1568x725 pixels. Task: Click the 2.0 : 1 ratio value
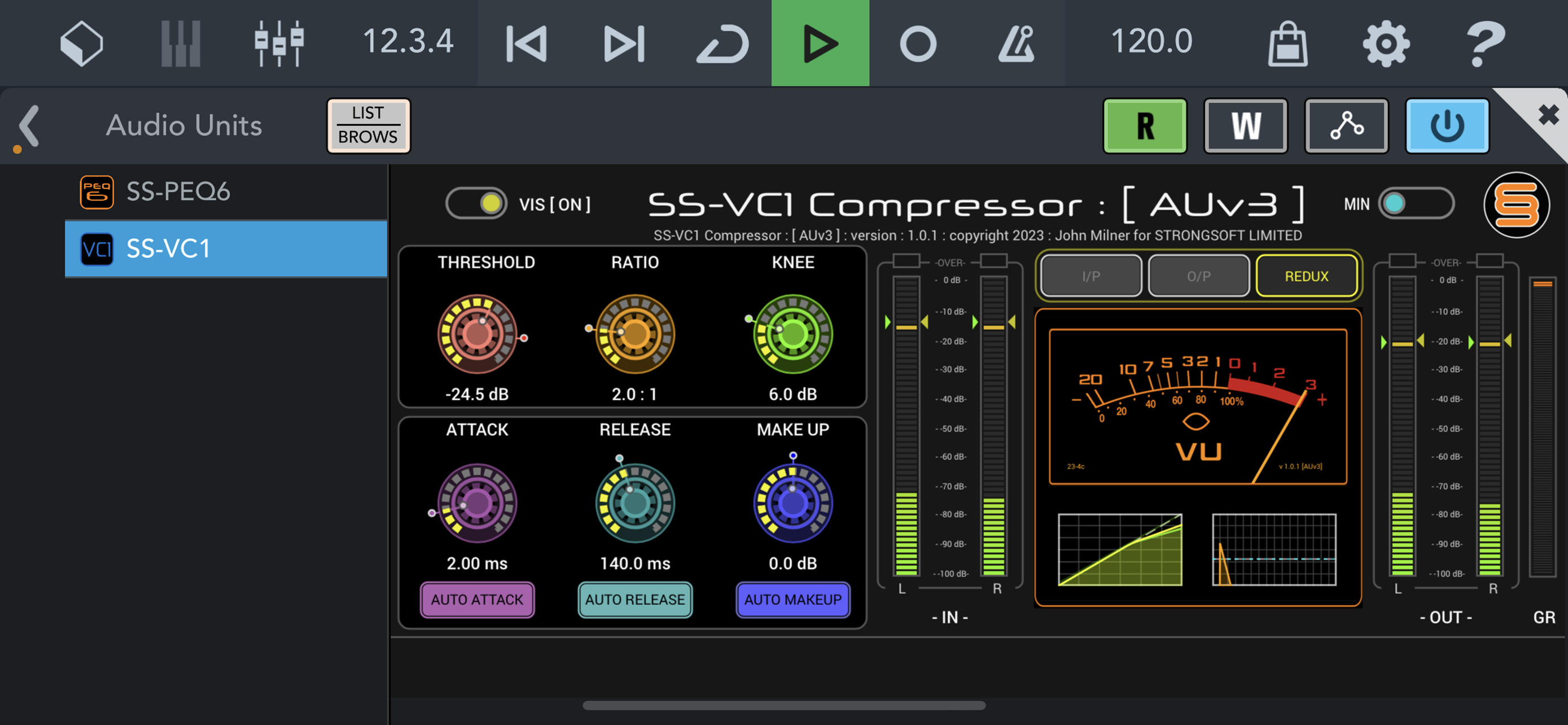coord(634,395)
